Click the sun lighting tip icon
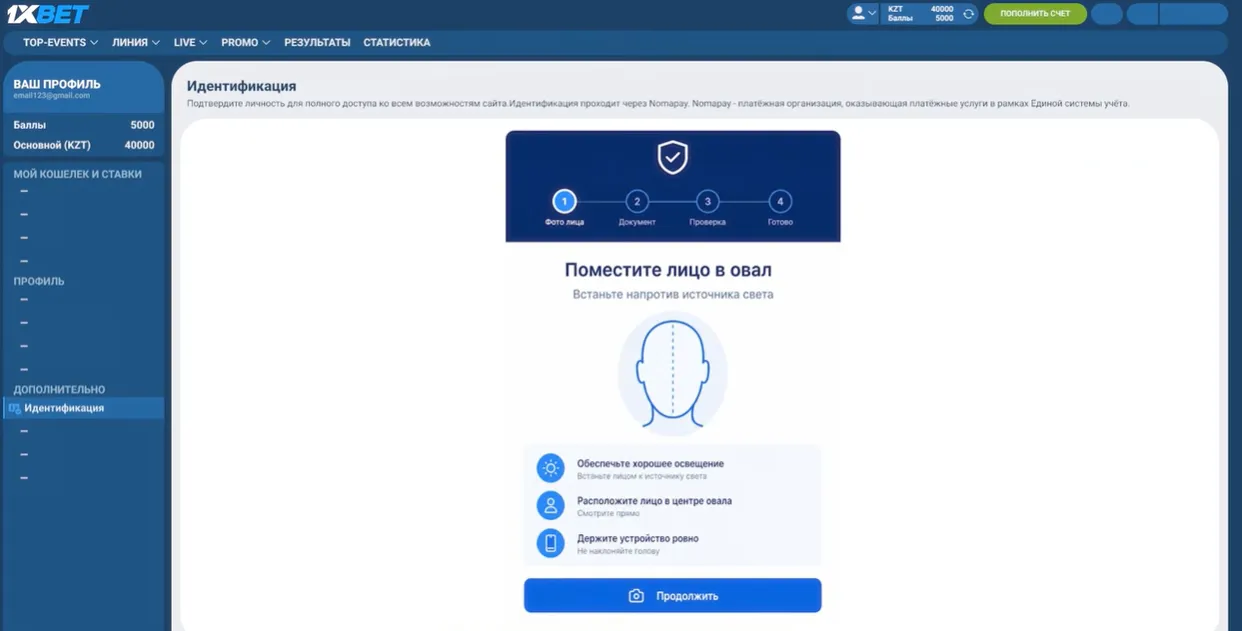 (x=550, y=468)
